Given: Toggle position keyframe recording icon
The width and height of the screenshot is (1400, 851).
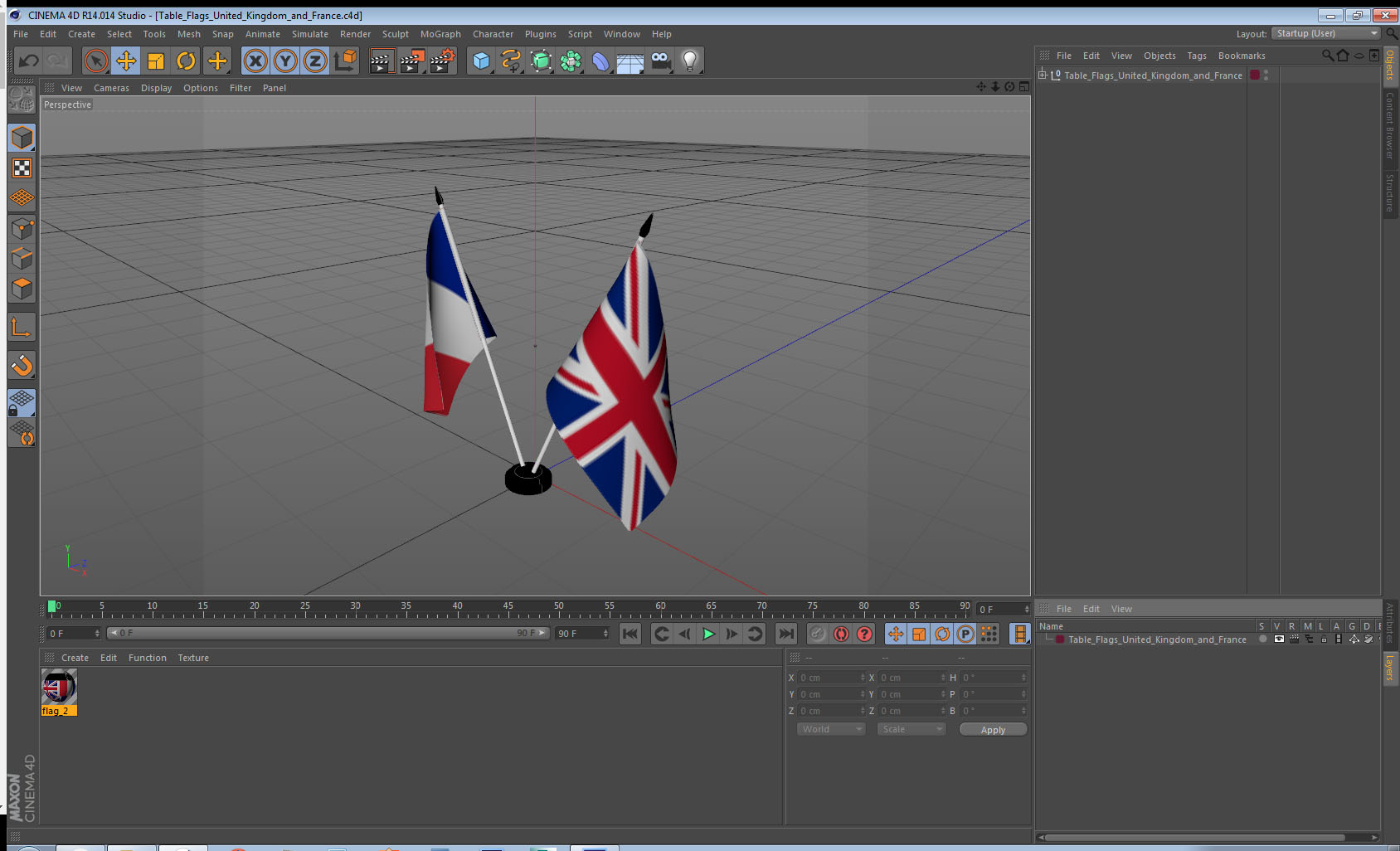Looking at the screenshot, I should [x=896, y=634].
